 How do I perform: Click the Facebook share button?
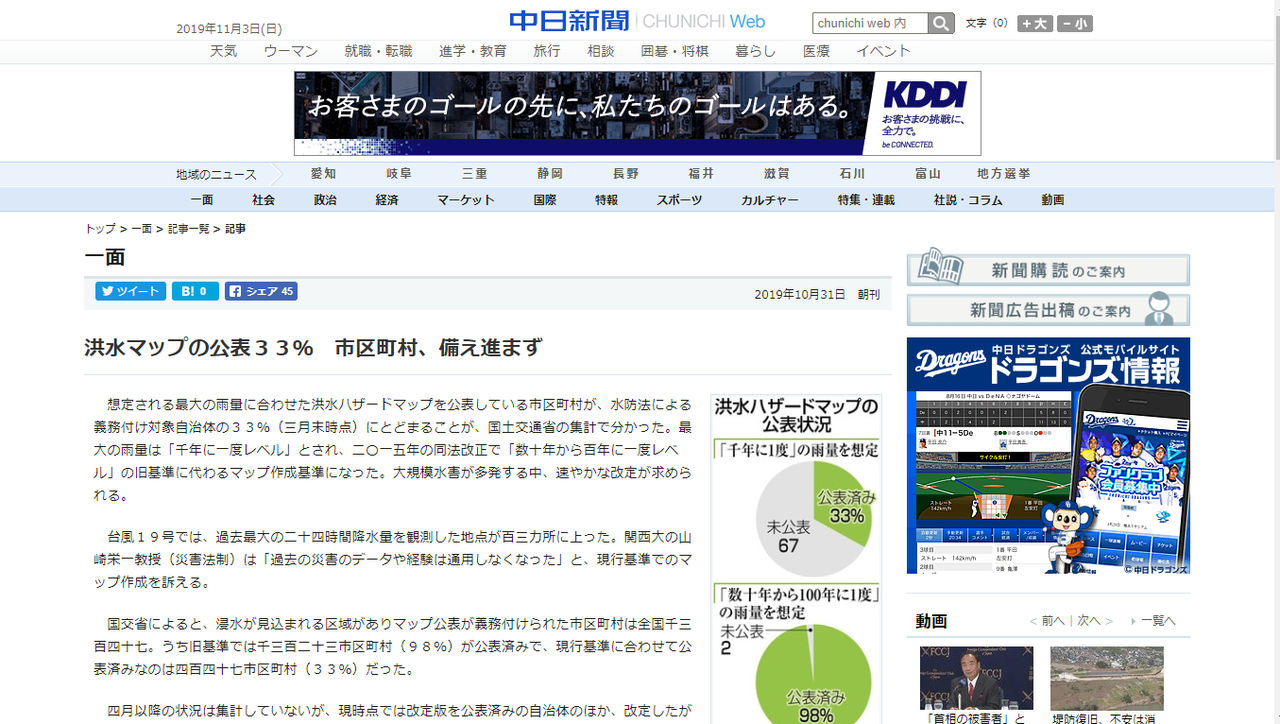pyautogui.click(x=261, y=292)
